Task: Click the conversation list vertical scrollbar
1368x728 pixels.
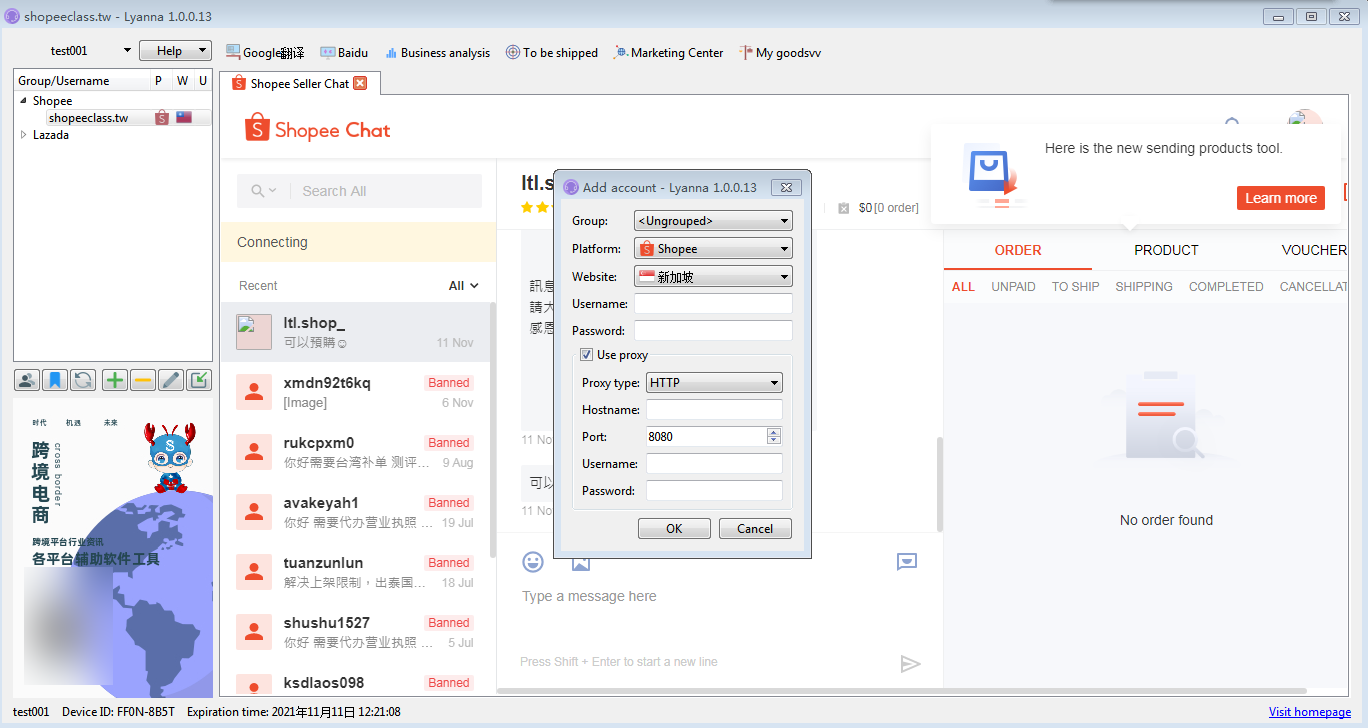Action: coord(492,430)
